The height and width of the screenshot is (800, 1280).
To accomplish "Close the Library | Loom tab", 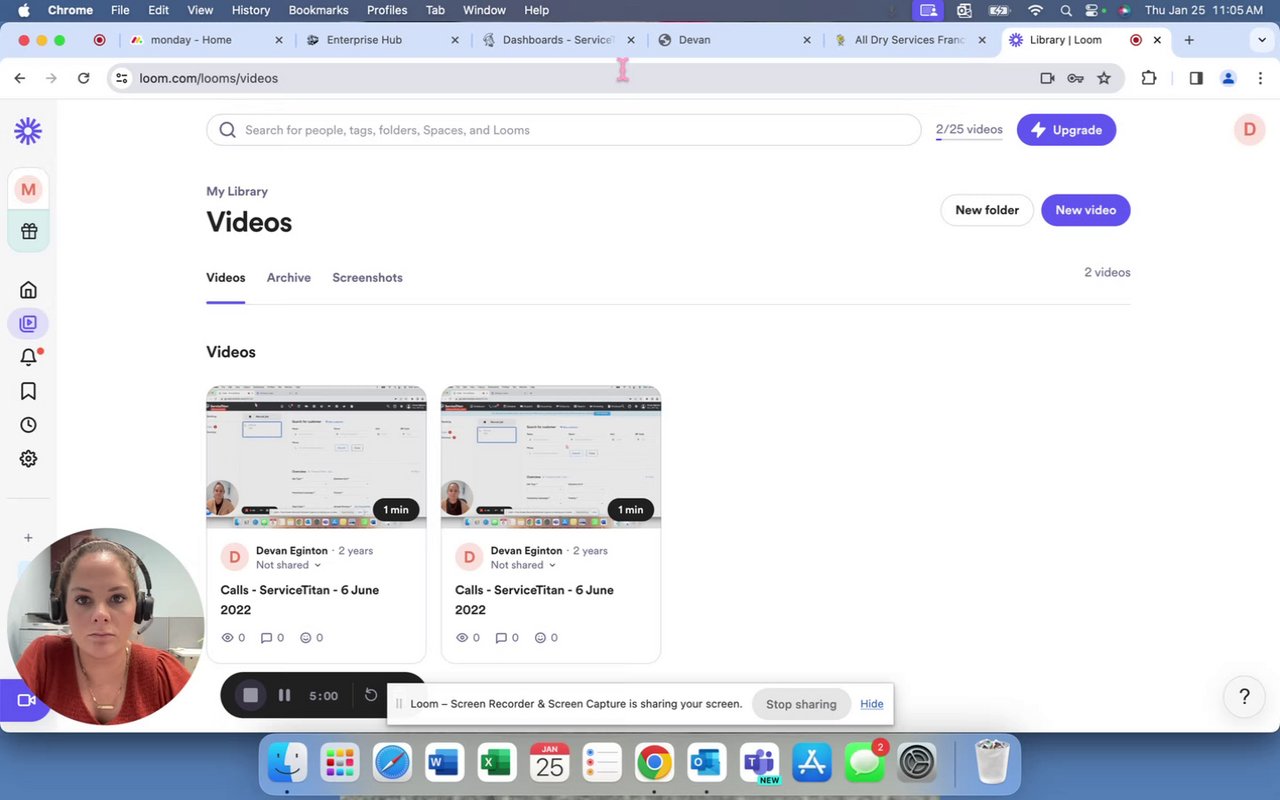I will point(1157,40).
